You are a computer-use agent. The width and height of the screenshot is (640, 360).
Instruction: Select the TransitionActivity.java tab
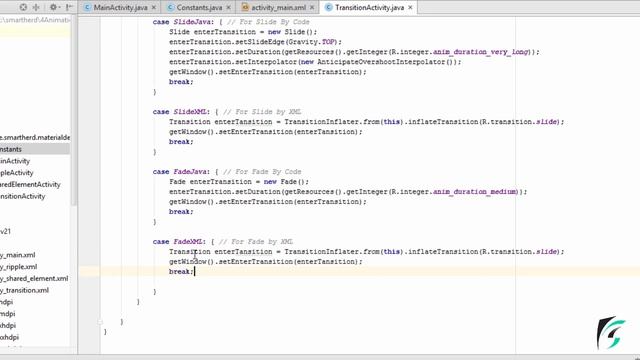tap(369, 7)
